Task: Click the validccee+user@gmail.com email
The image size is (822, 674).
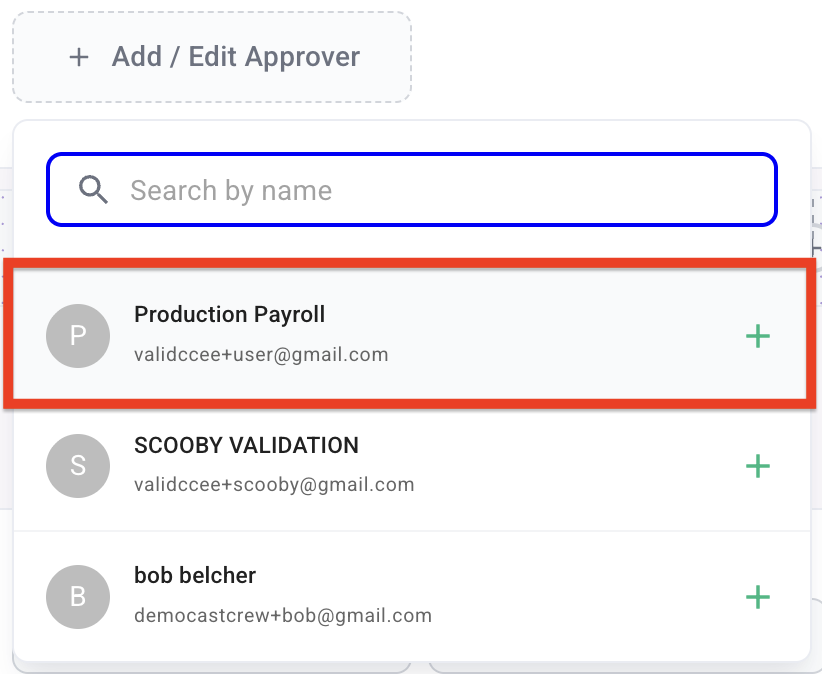Action: pos(261,355)
